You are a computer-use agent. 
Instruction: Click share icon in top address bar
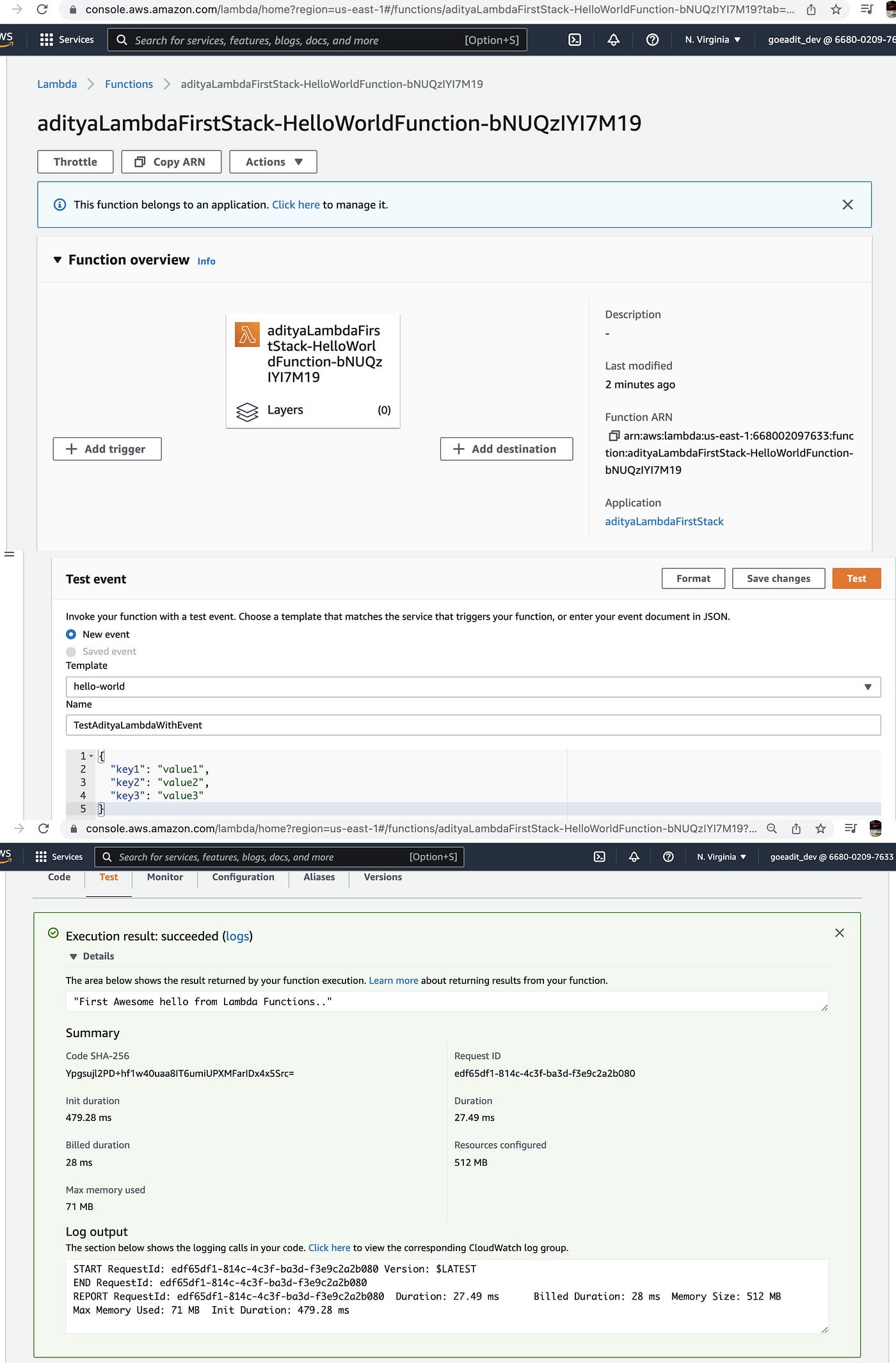click(x=811, y=10)
